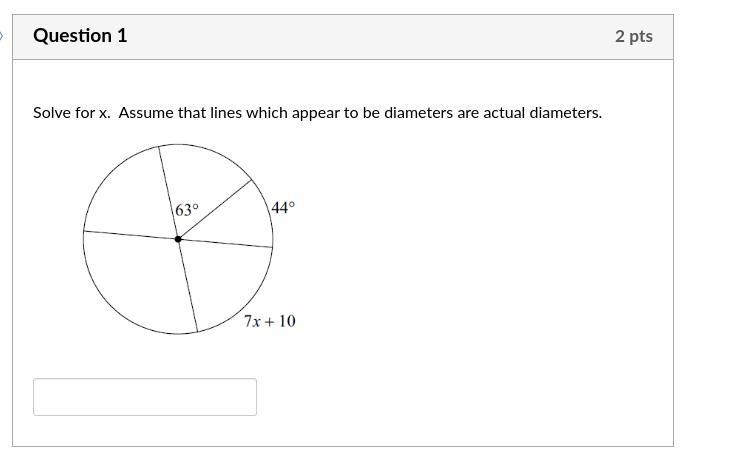Click the left endpoint of the near-horizontal diameter
Screen dimensions: 743x461
pos(84,231)
